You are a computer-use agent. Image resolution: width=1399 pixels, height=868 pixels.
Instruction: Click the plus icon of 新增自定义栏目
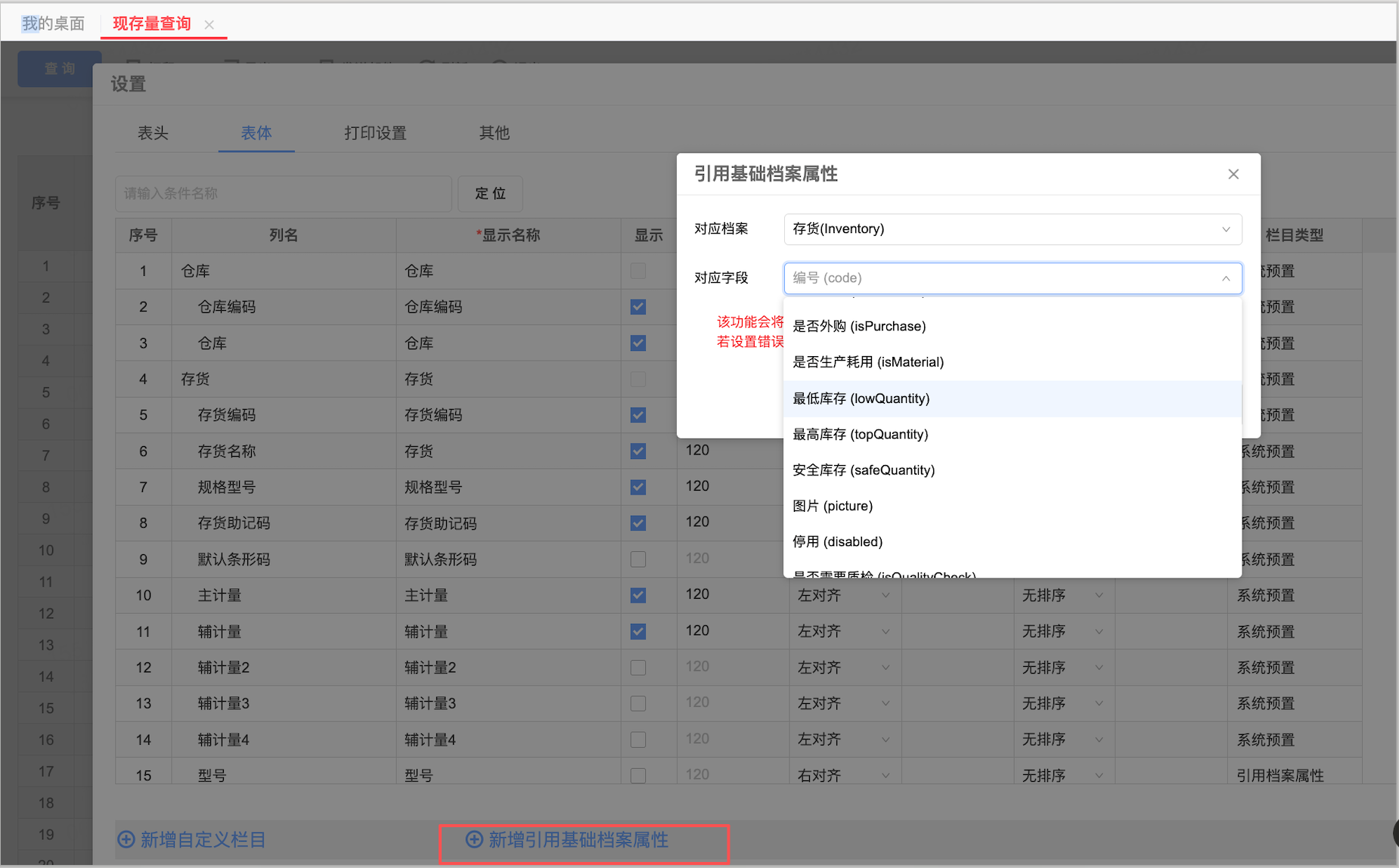click(x=126, y=839)
